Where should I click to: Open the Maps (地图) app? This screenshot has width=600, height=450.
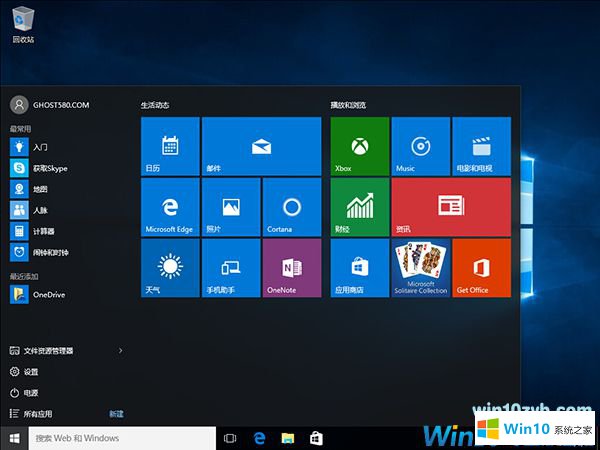(67, 189)
